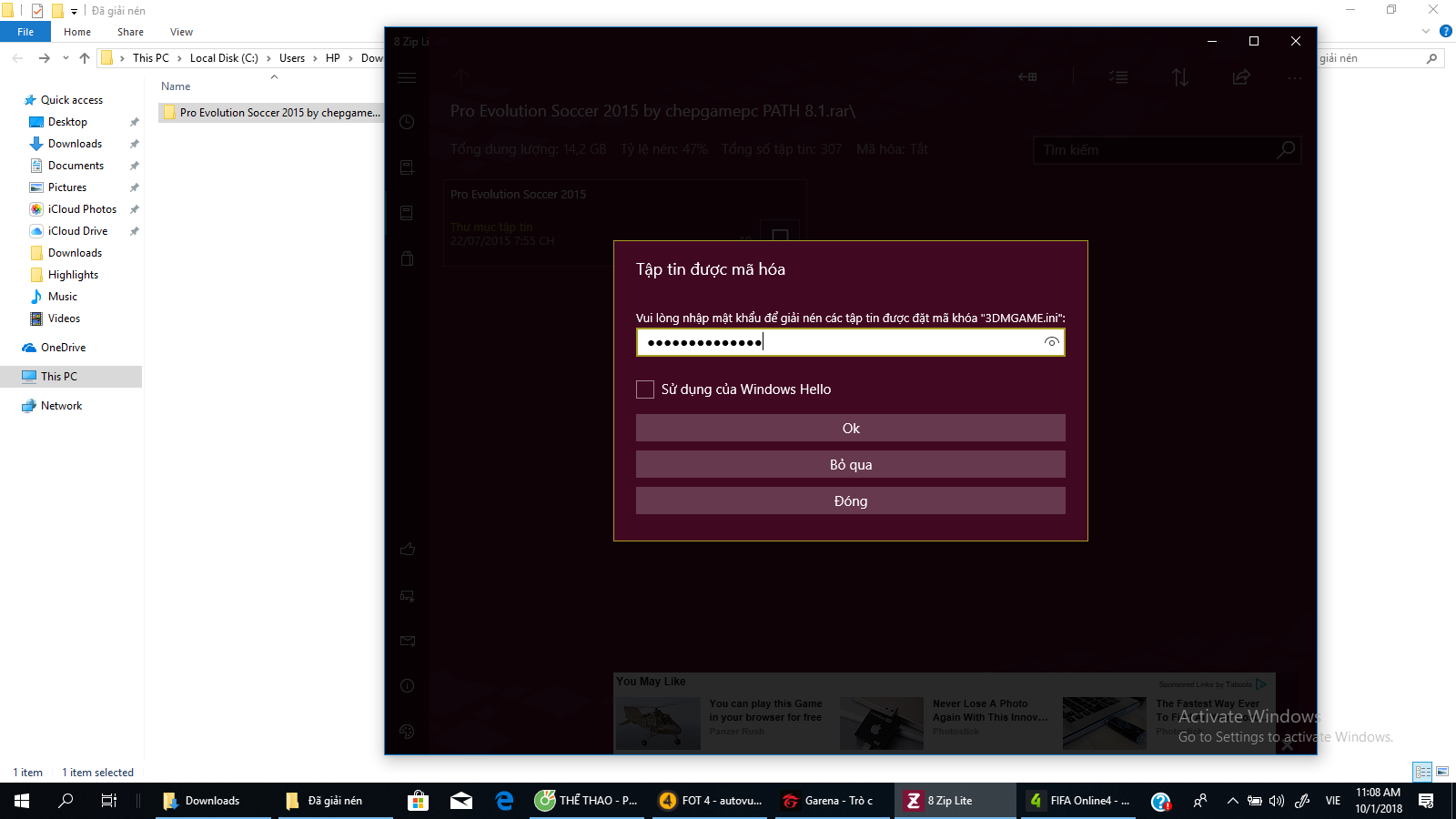Click the like thumbs-up icon in 8 Zip sidebar
Screen dimensions: 1456x819
(x=407, y=549)
